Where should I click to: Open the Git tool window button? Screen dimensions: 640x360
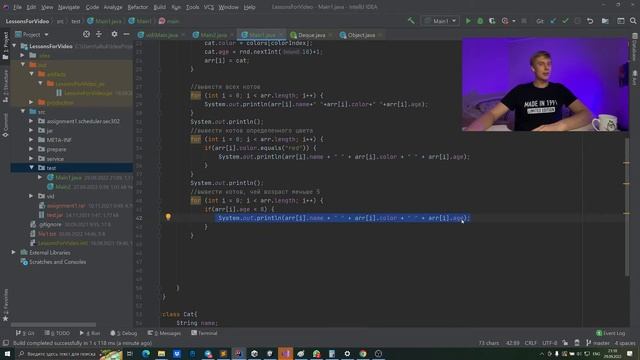pos(25,333)
